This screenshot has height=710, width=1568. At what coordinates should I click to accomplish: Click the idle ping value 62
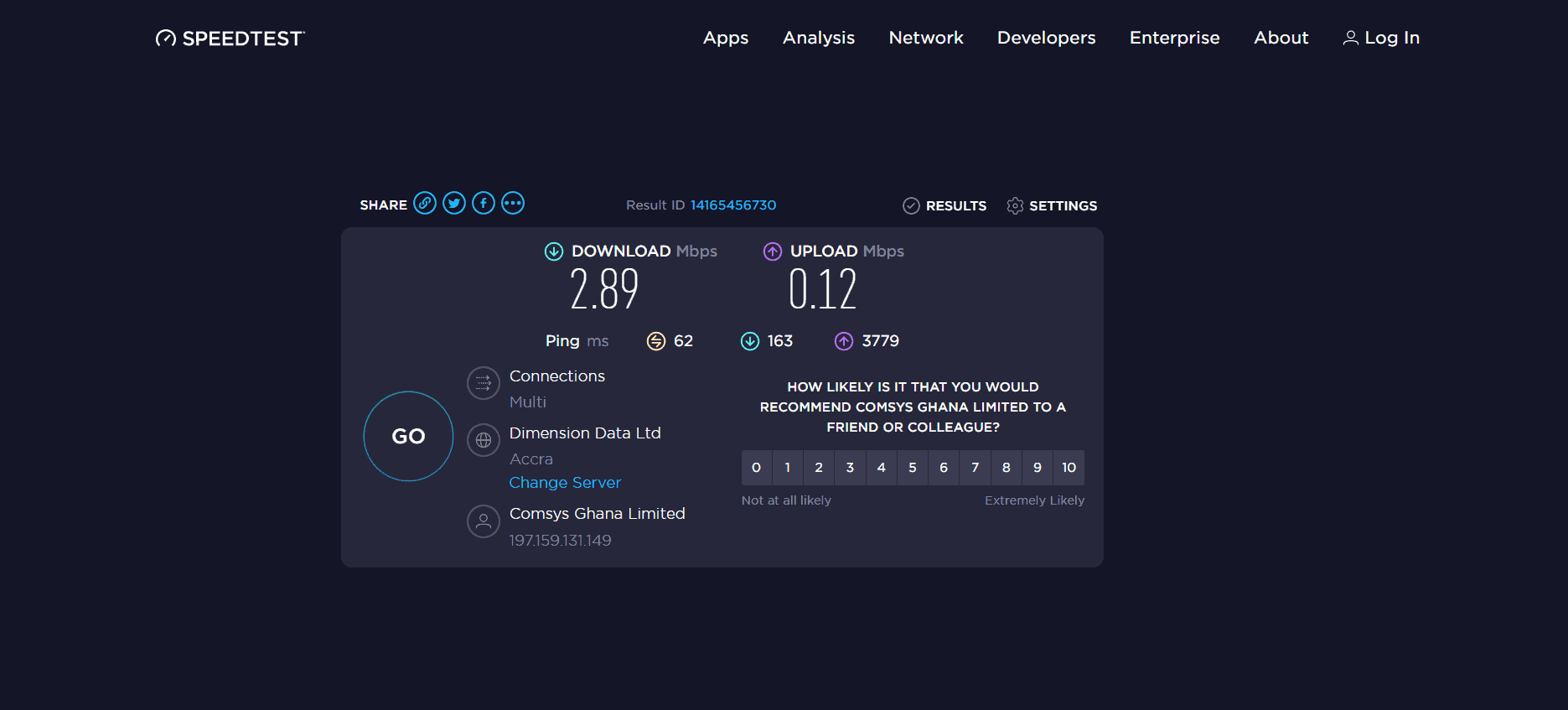pyautogui.click(x=684, y=341)
